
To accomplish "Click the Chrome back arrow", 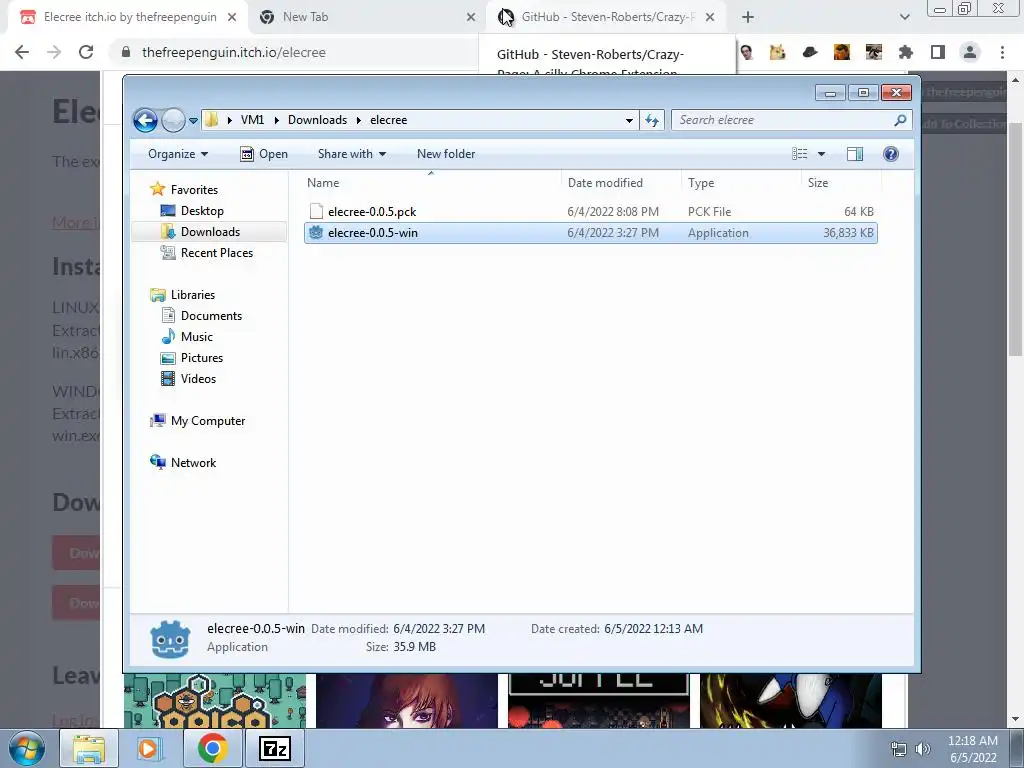I will 22,52.
